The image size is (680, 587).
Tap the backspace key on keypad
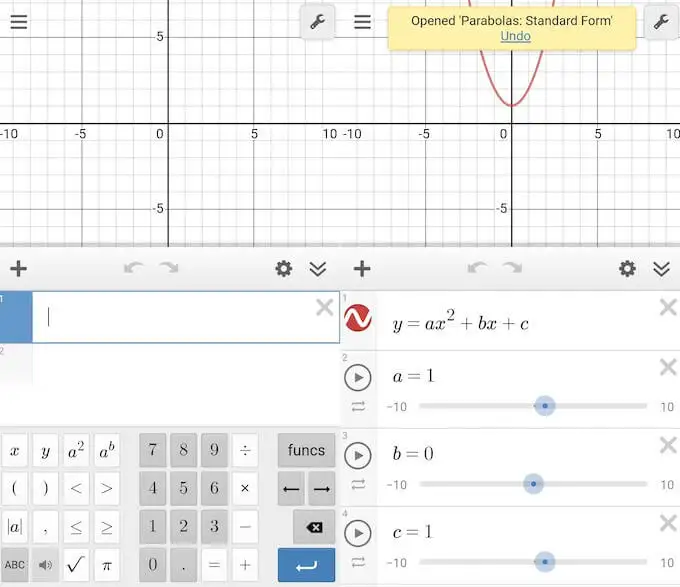point(314,527)
